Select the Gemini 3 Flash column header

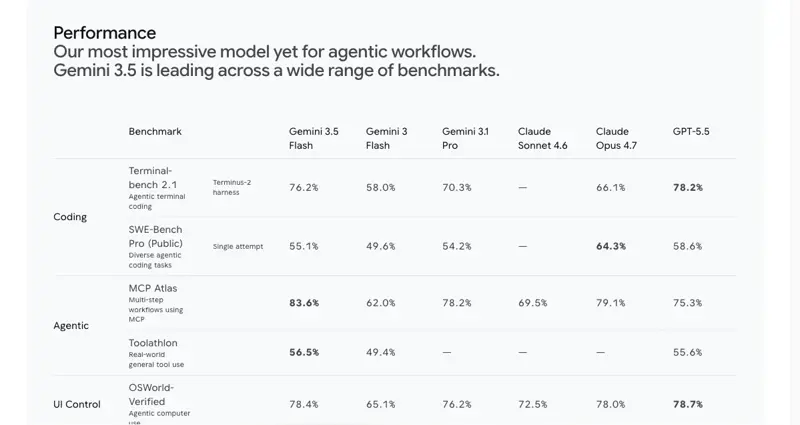click(386, 138)
